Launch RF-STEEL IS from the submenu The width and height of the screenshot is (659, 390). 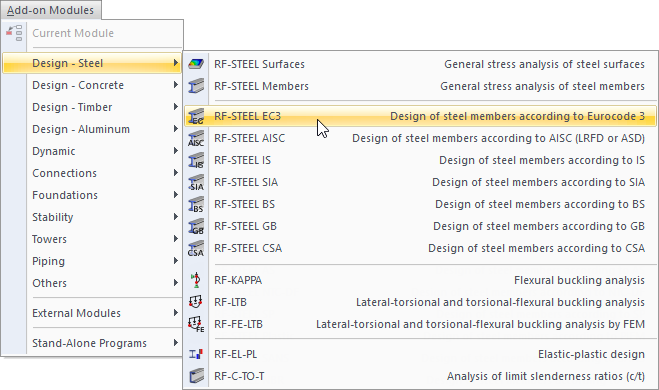tap(420, 160)
